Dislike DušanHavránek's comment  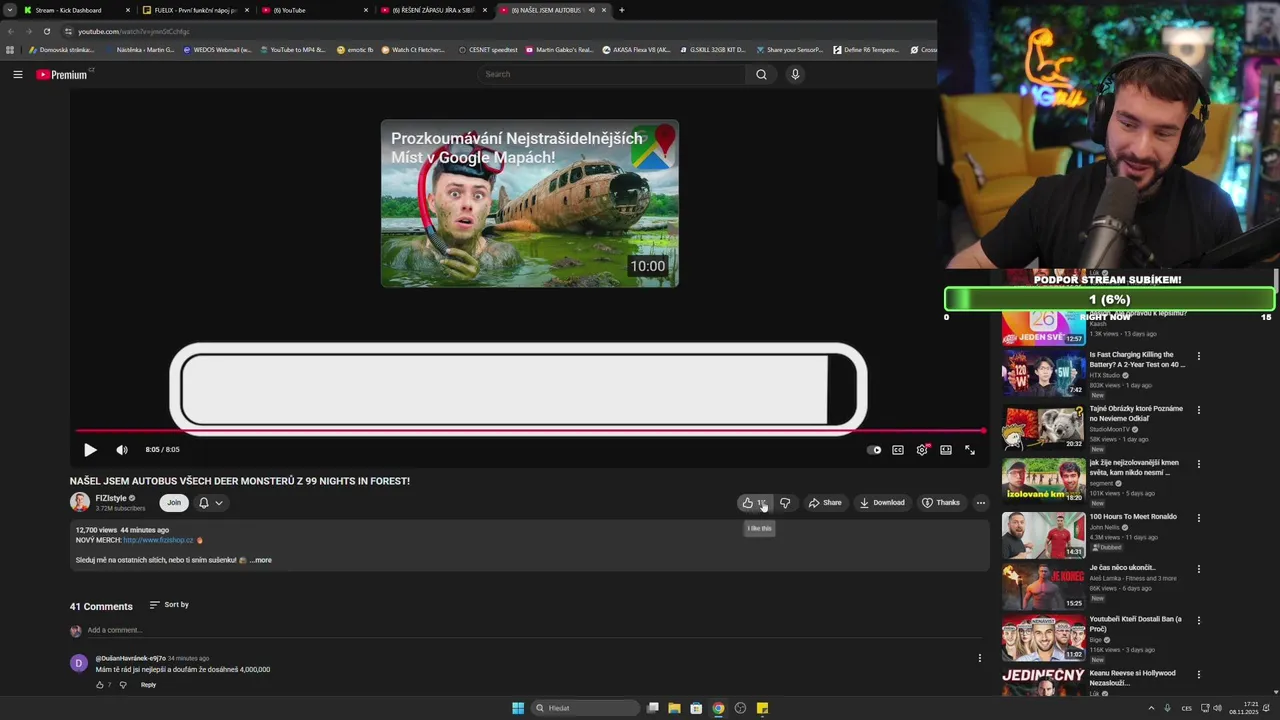tap(123, 685)
